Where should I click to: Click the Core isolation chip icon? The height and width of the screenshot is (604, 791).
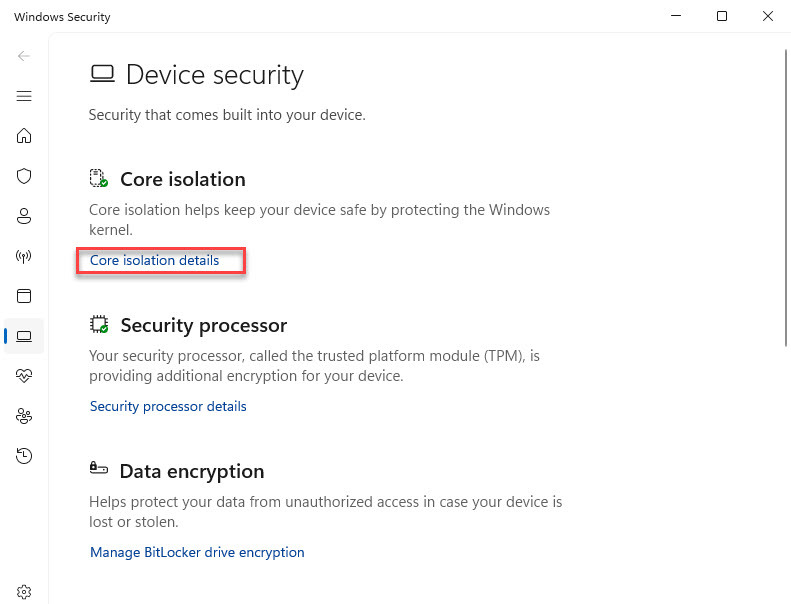click(98, 179)
